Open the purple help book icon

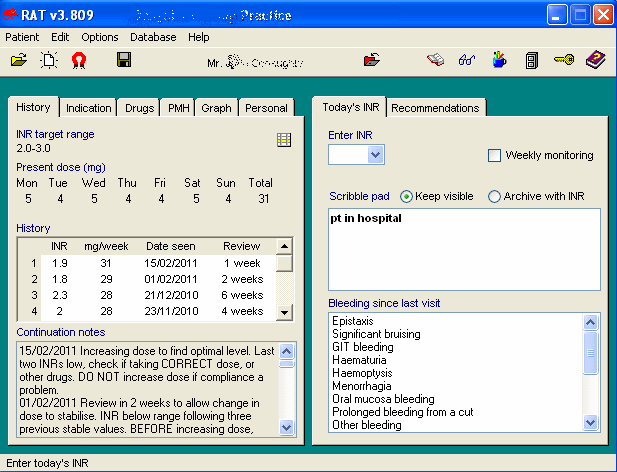pyautogui.click(x=595, y=60)
